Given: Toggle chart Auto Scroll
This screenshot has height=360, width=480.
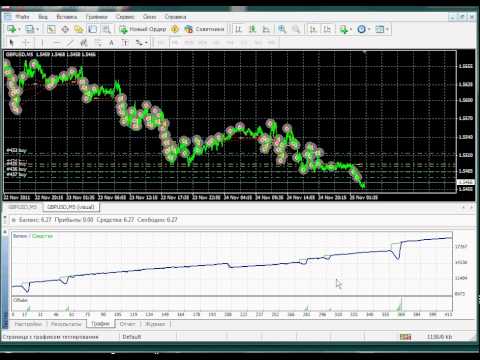Looking at the screenshot, I should click(313, 29).
